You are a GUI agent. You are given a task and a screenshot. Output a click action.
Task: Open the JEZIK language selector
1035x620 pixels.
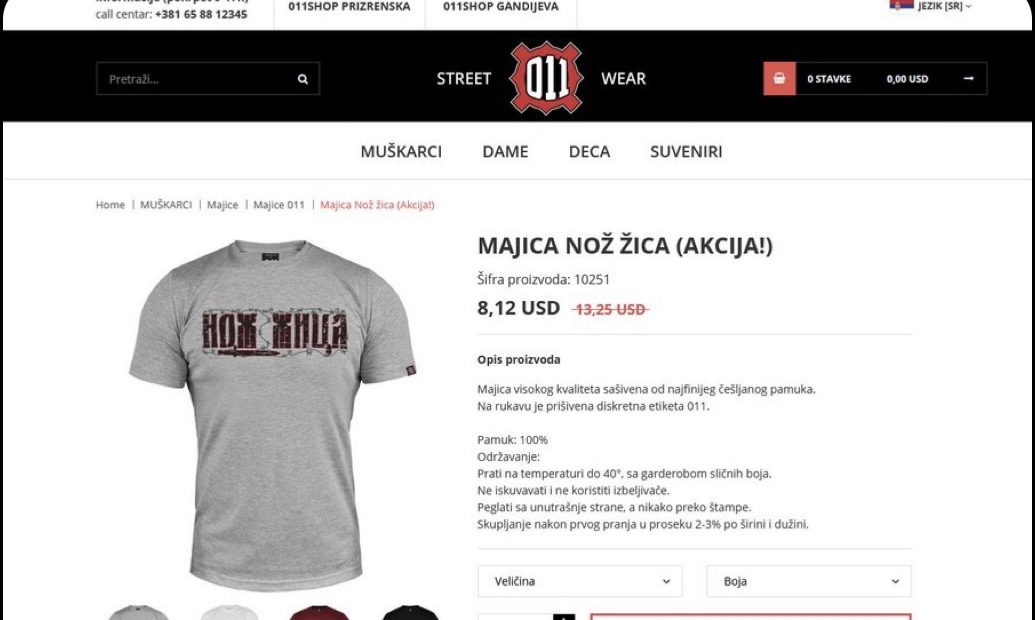coord(944,6)
